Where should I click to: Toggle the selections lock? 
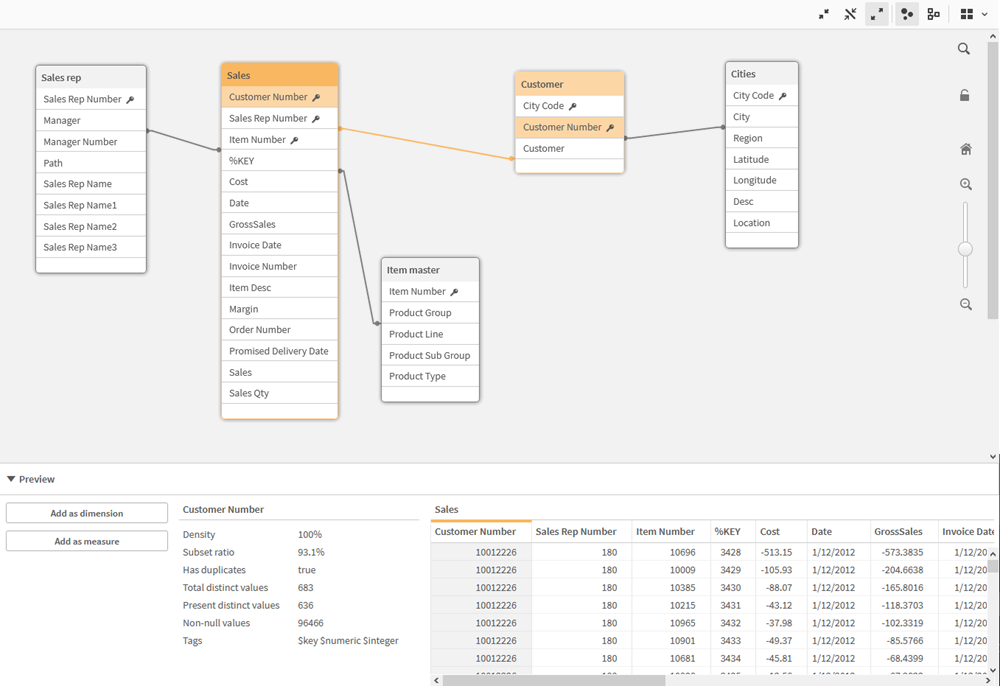pos(964,95)
